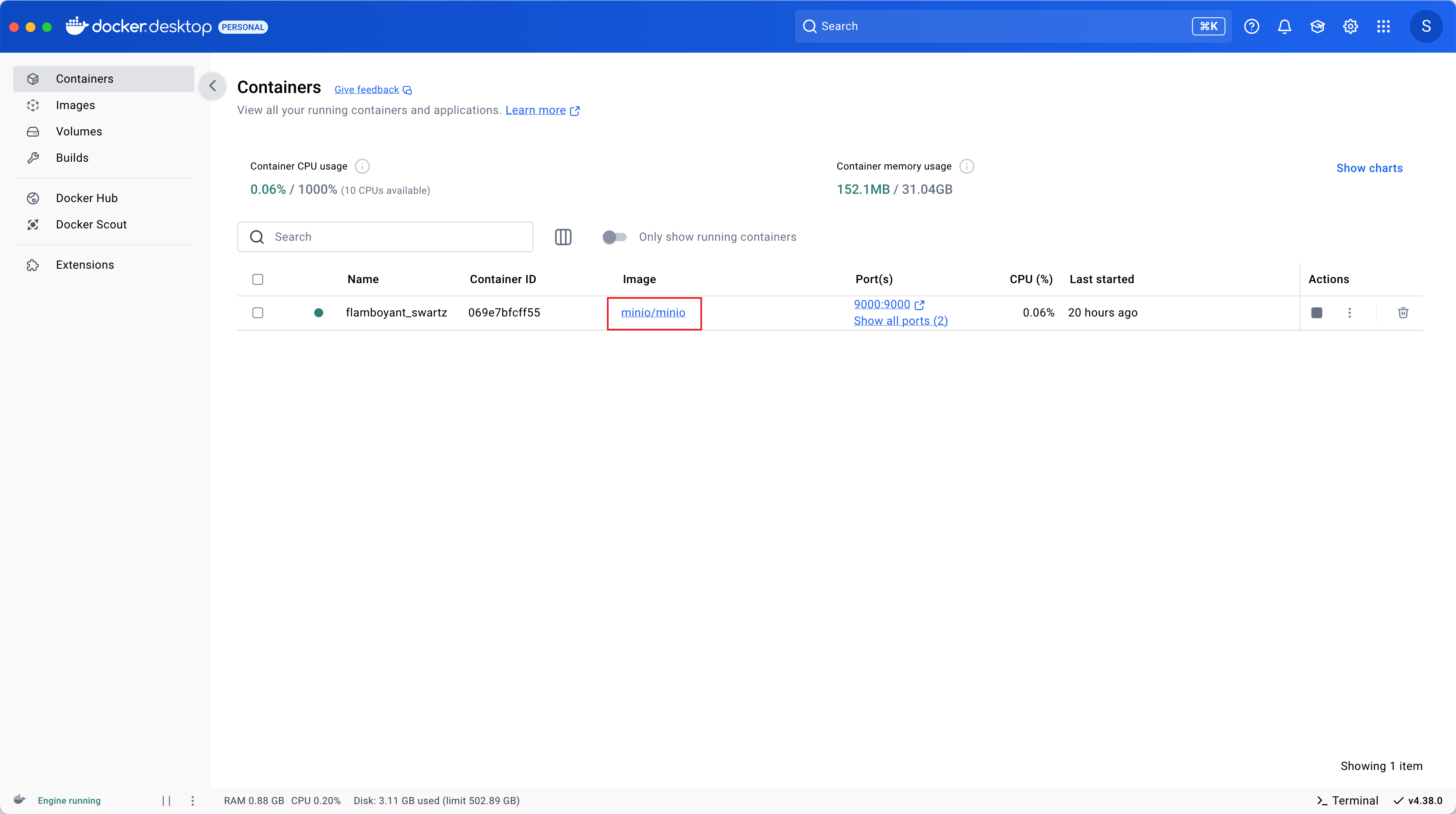Open the 9000:9000 port link
Image resolution: width=1456 pixels, height=814 pixels.
tap(882, 305)
